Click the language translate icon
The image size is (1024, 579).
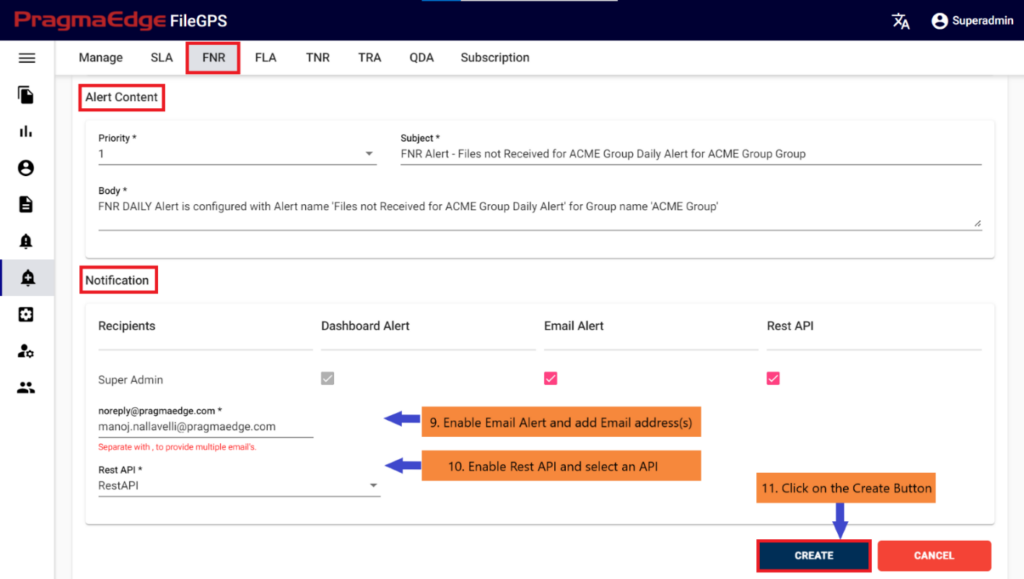coord(901,21)
